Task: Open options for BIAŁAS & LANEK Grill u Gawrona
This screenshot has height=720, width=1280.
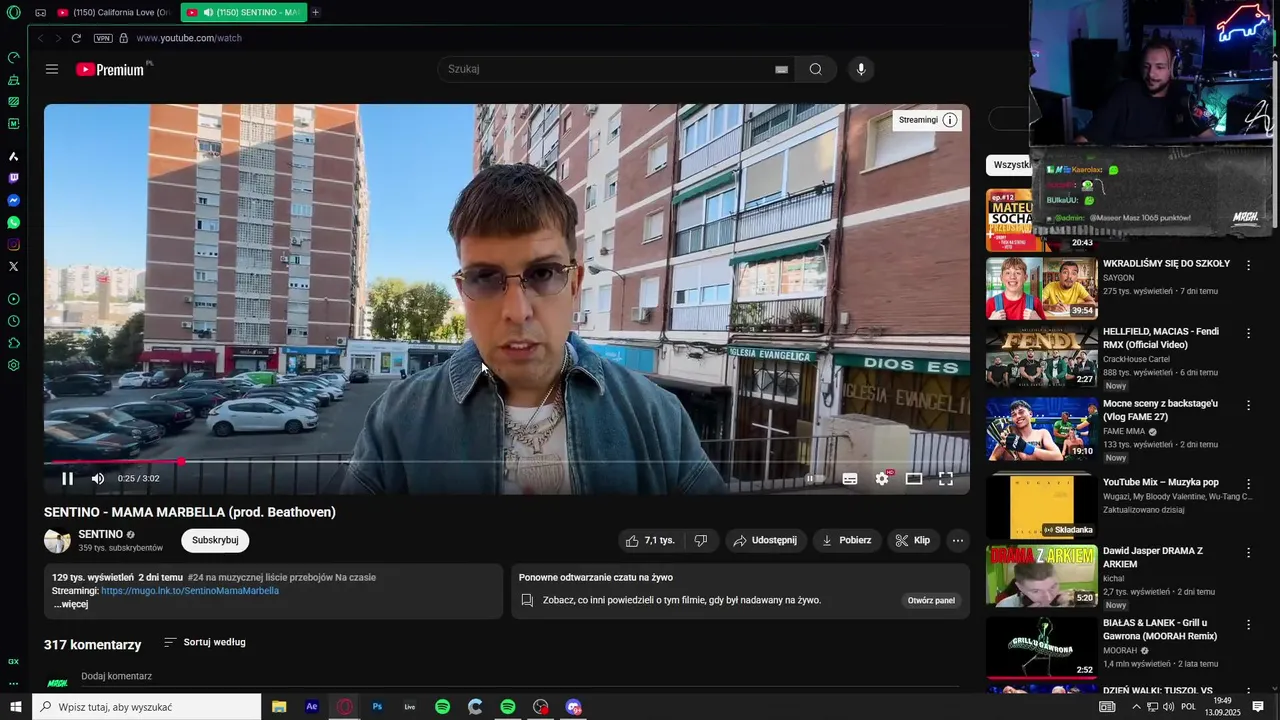Action: tap(1248, 625)
